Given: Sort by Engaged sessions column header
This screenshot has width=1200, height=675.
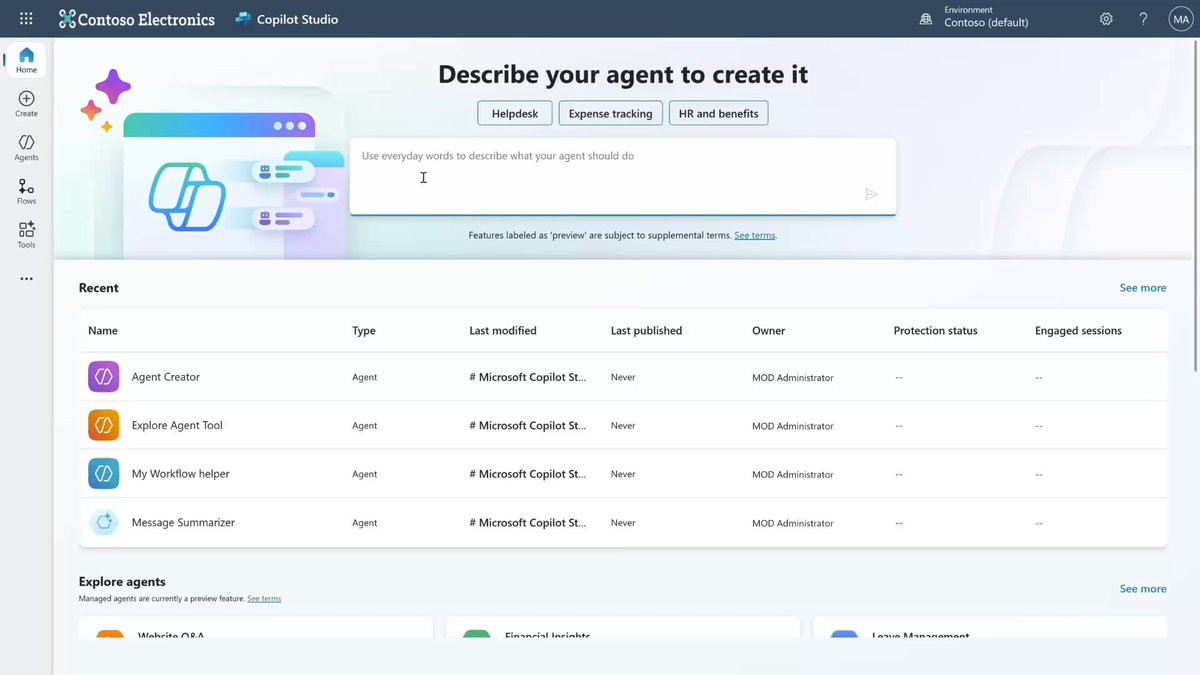Looking at the screenshot, I should (1078, 331).
